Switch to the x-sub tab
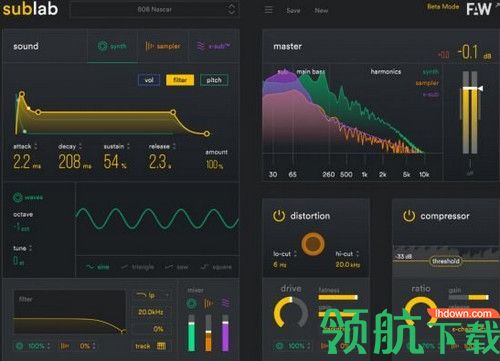The image size is (500, 361). point(213,46)
